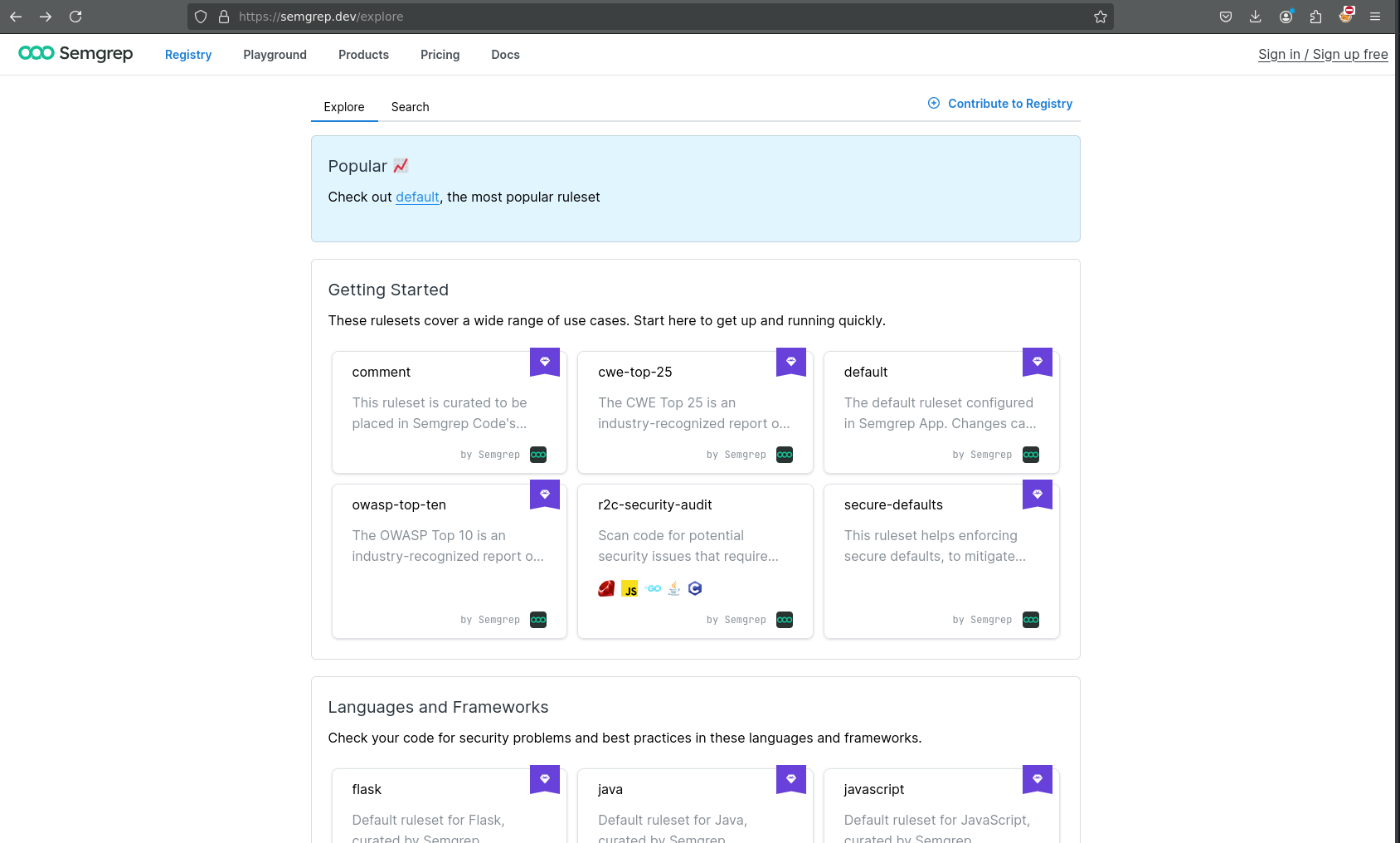The image size is (1400, 843).
Task: Open the r2c-security-audit ruleset title
Action: point(655,504)
